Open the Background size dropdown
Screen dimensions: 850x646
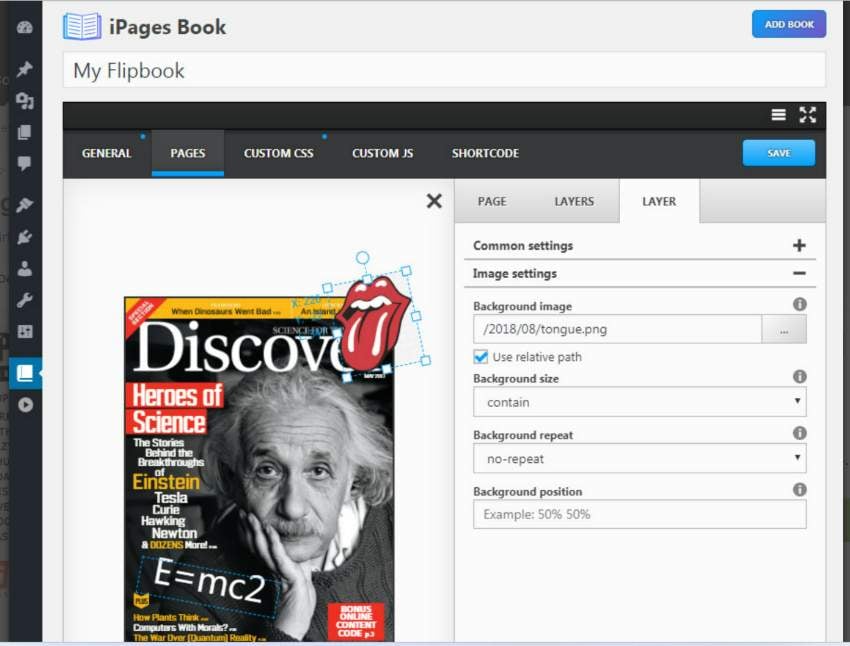click(x=639, y=402)
